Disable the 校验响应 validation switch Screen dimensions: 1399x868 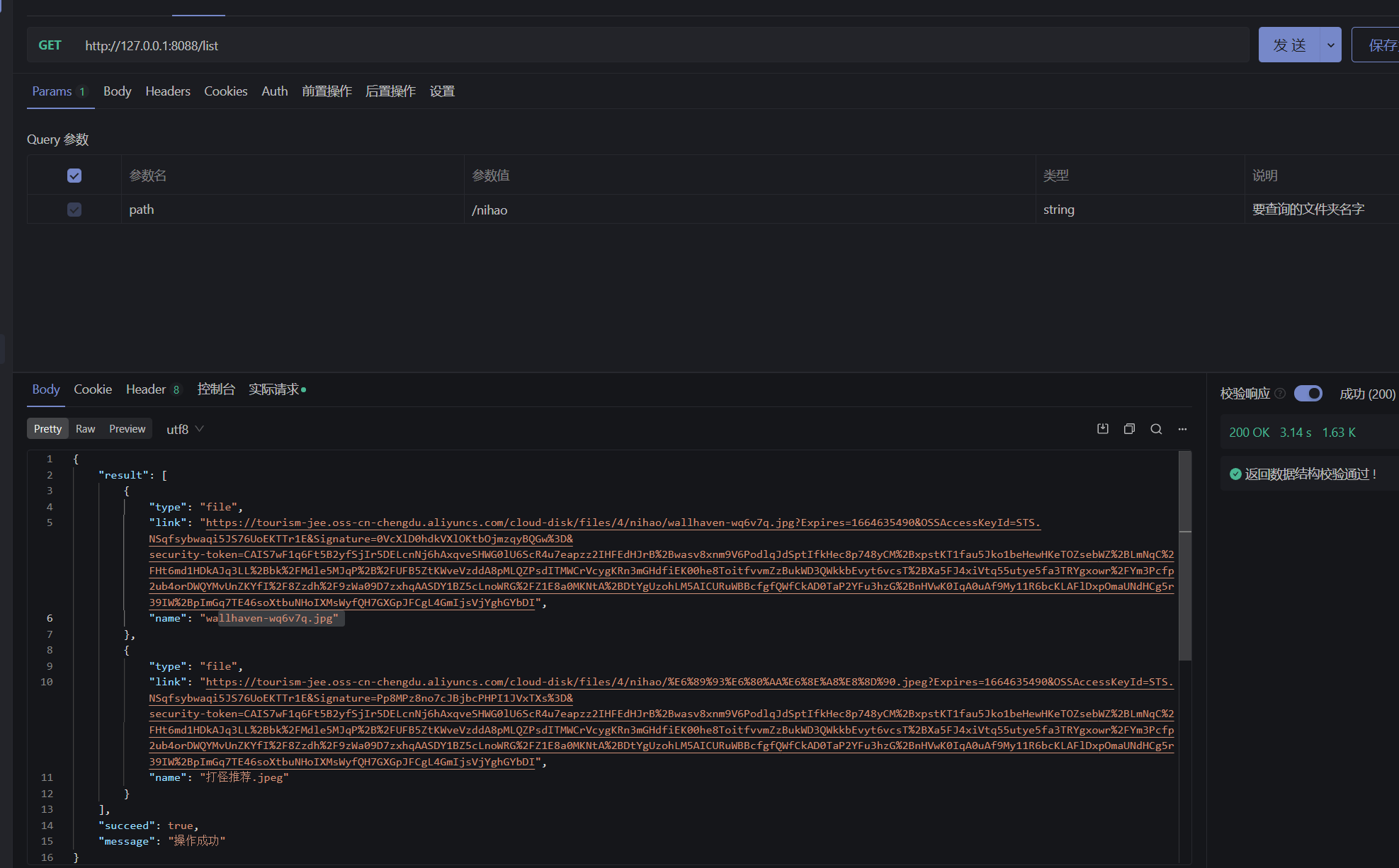click(x=1308, y=394)
